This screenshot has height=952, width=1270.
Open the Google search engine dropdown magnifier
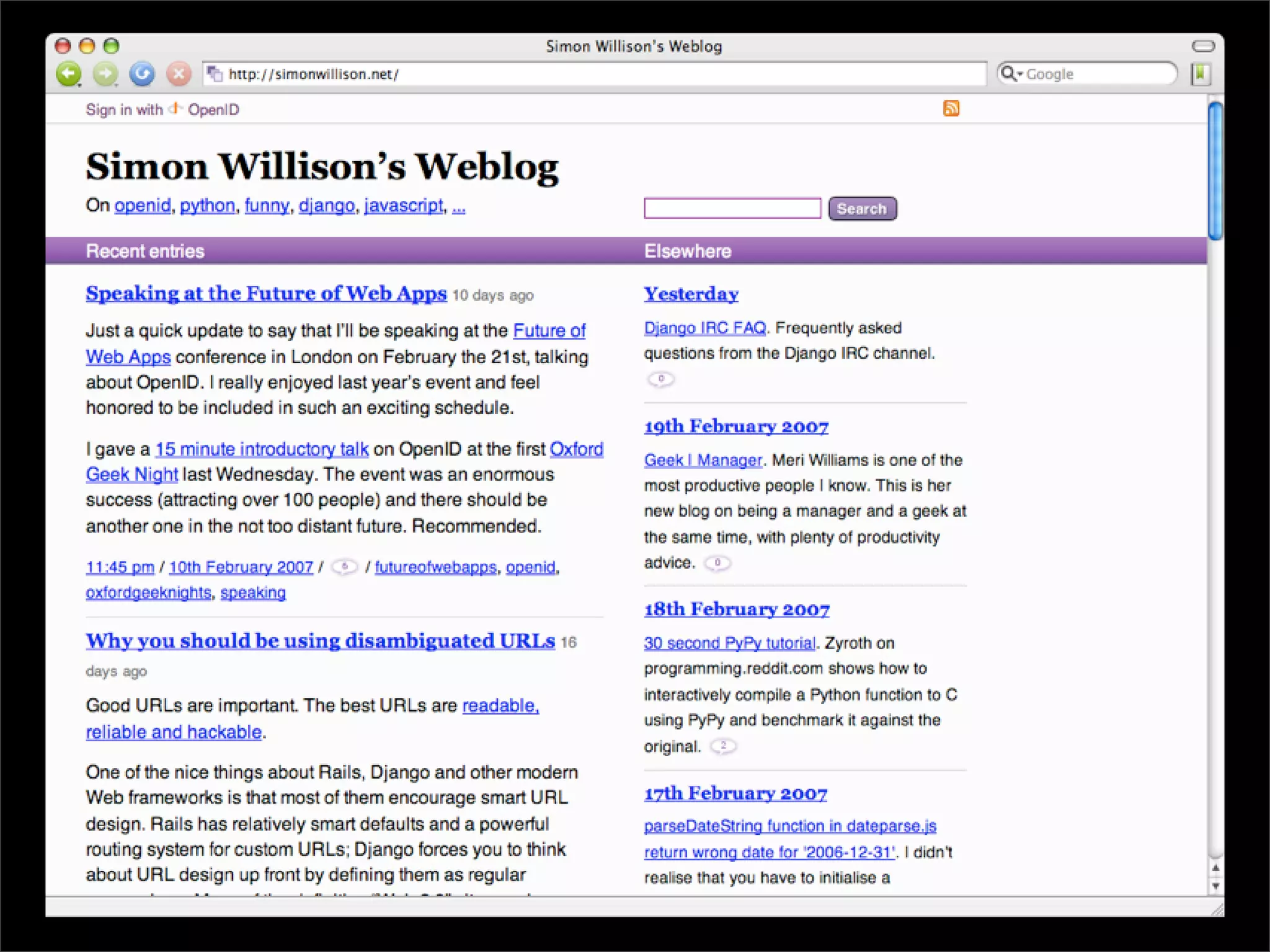1011,74
